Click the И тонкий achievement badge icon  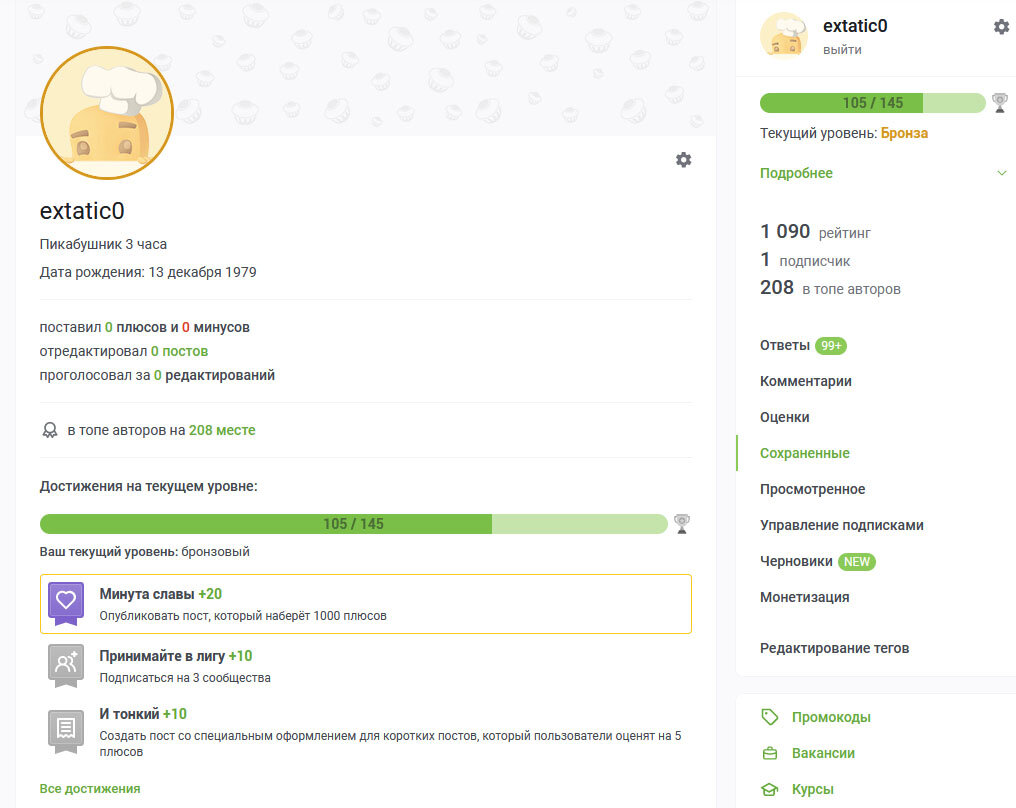click(66, 729)
